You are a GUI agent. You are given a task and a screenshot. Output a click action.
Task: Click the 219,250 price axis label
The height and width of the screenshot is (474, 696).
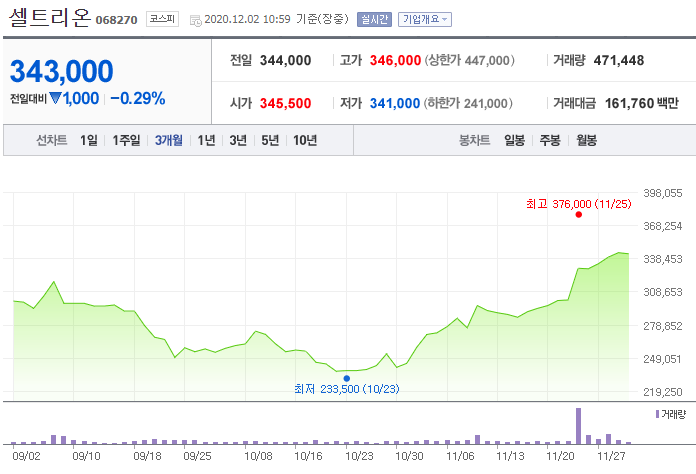(x=663, y=392)
